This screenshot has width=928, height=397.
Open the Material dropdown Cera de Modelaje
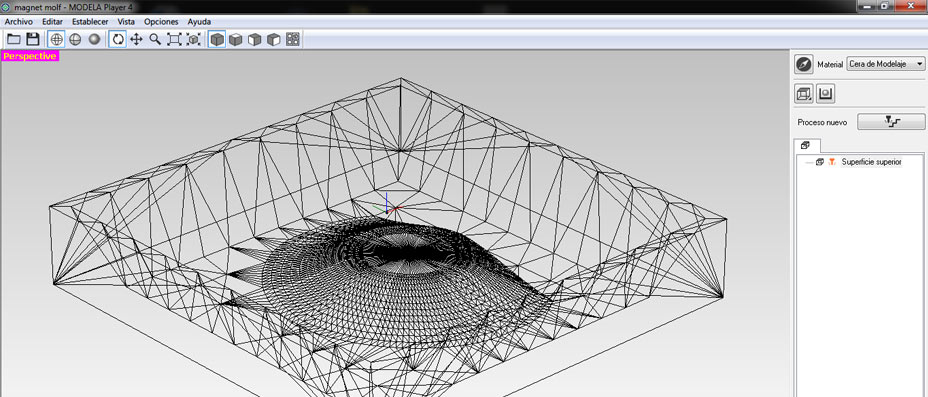(886, 63)
